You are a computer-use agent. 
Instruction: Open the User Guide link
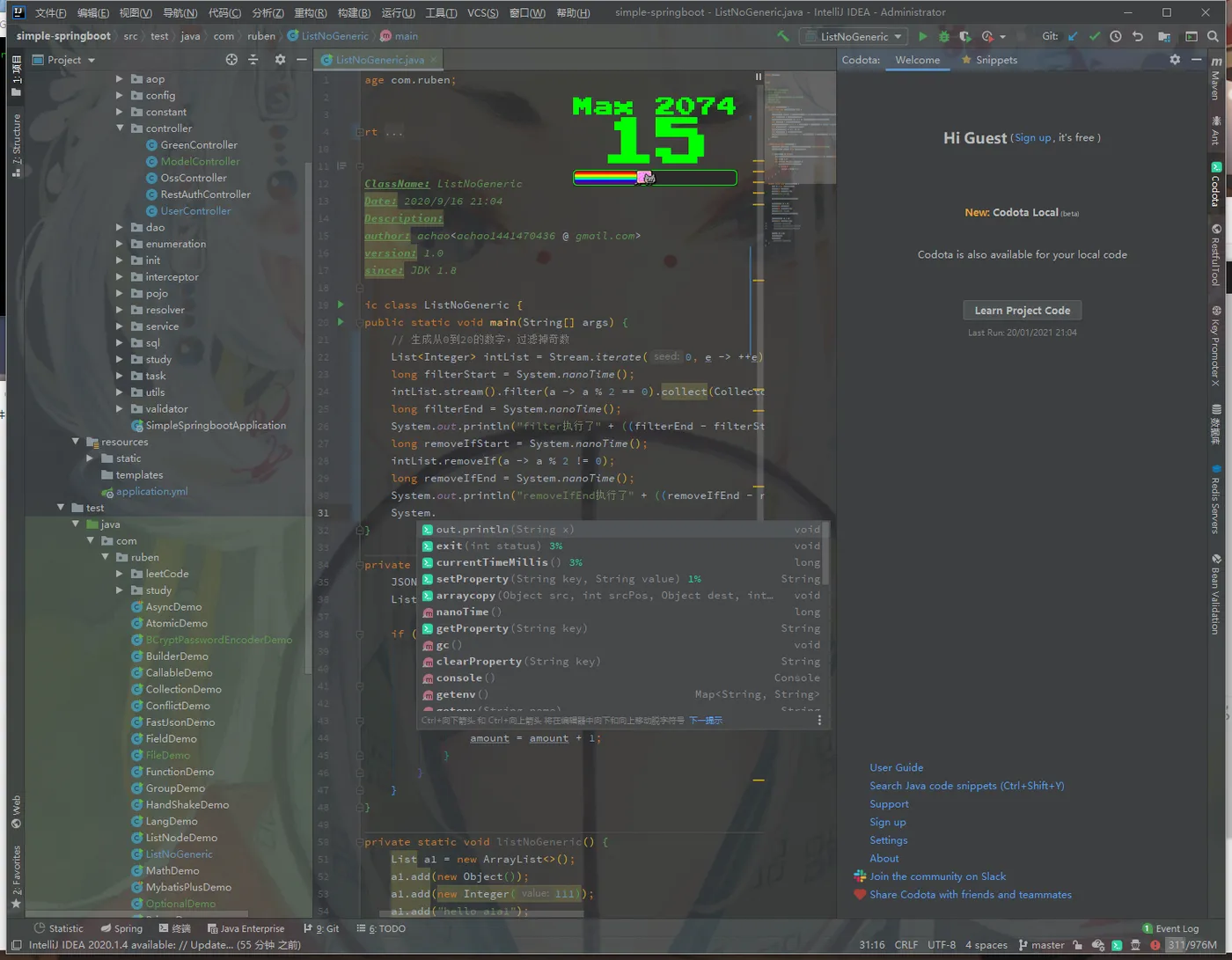pos(896,767)
